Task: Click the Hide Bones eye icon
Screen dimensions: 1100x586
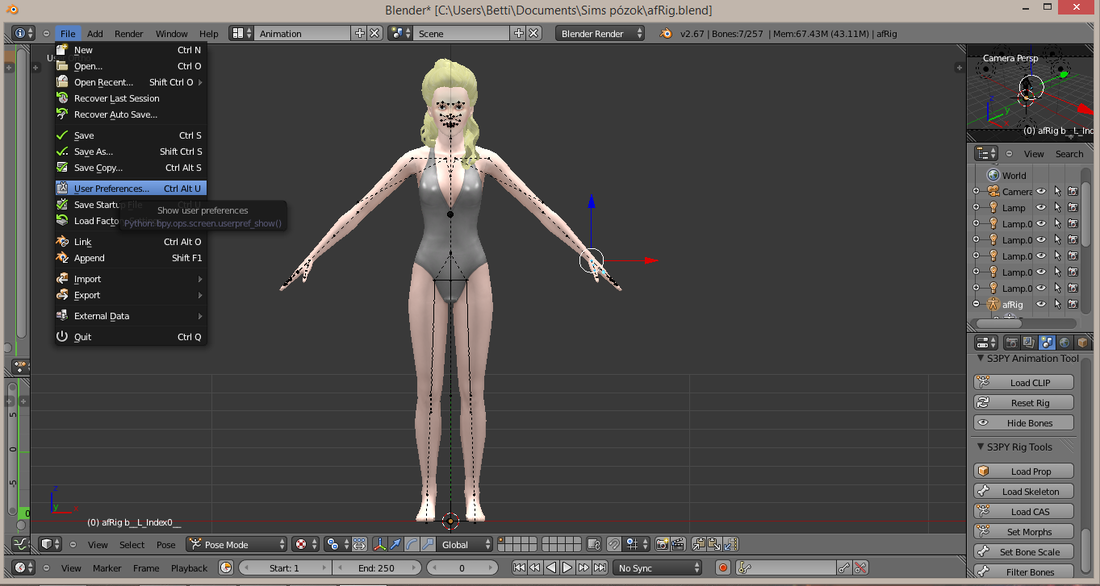Action: [984, 422]
